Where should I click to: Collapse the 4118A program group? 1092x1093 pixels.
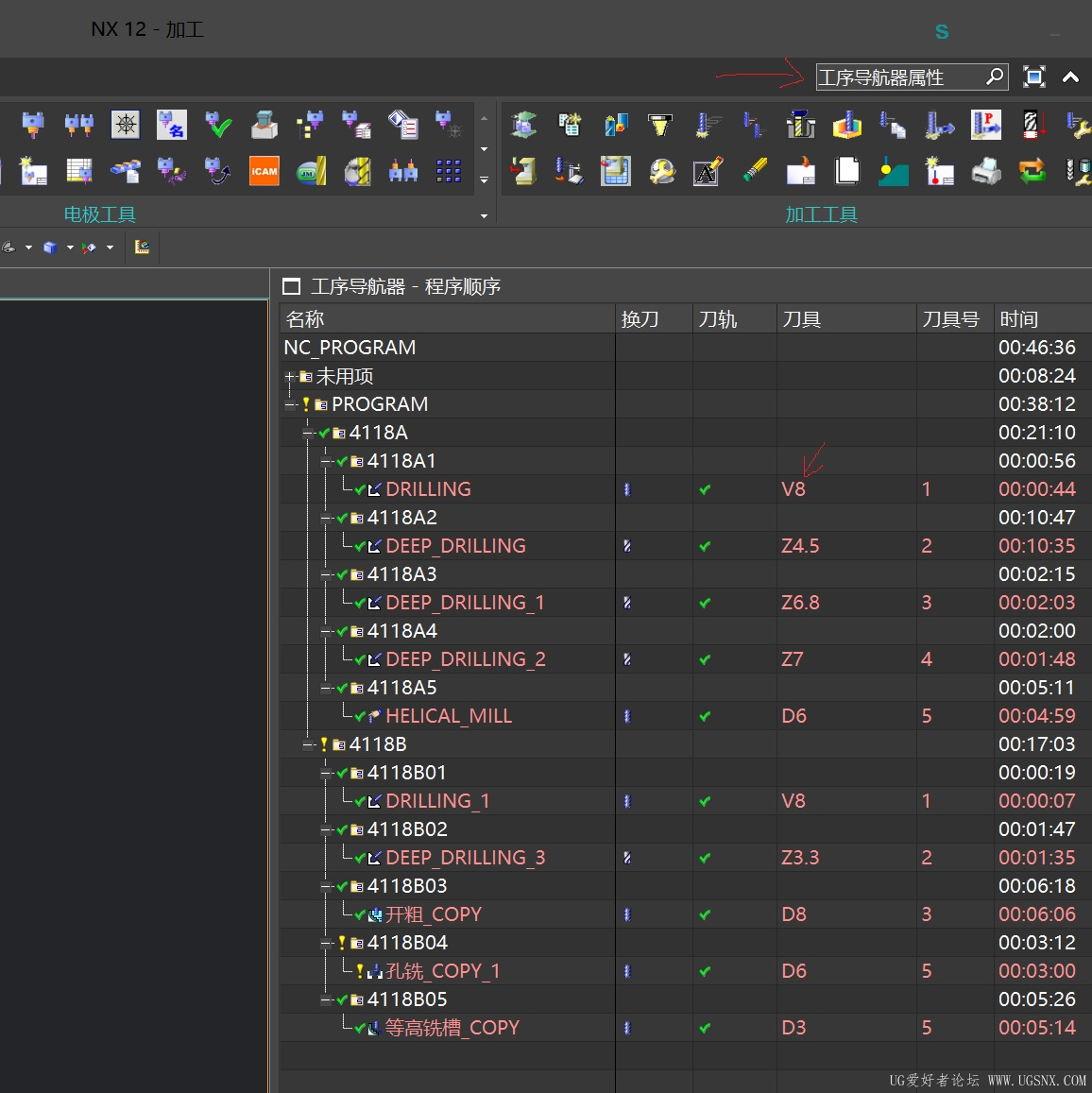(x=308, y=434)
